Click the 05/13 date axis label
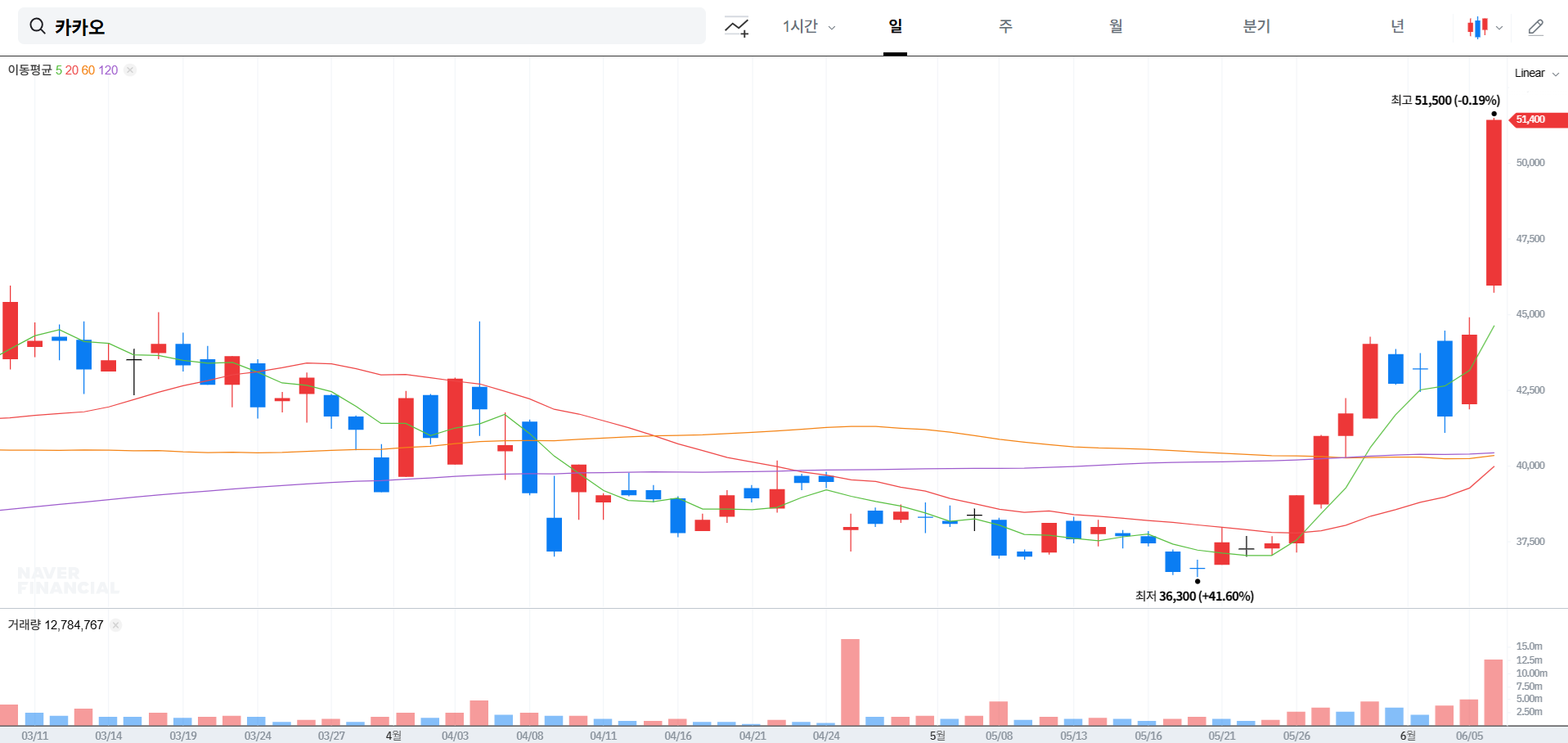 1074,736
